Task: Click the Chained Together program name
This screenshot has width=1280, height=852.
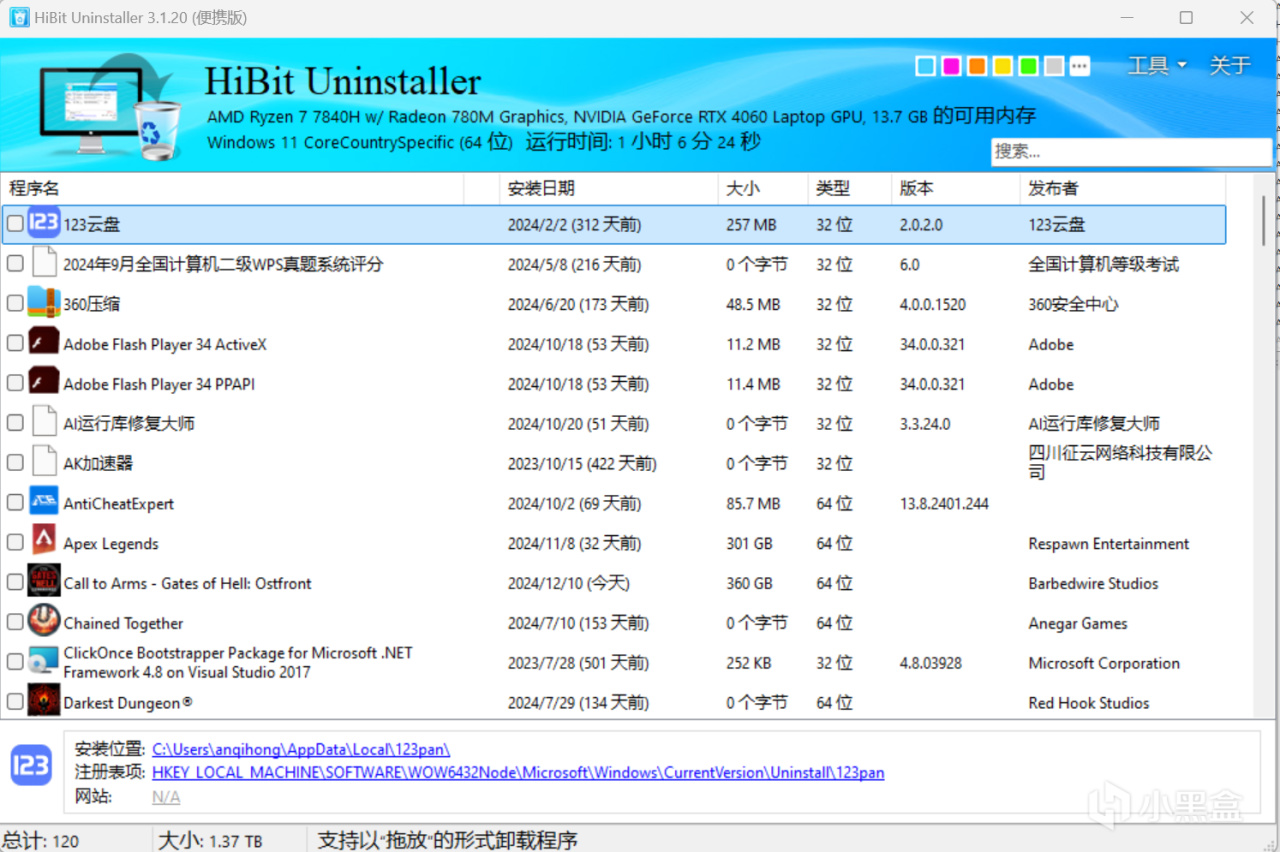Action: click(123, 623)
